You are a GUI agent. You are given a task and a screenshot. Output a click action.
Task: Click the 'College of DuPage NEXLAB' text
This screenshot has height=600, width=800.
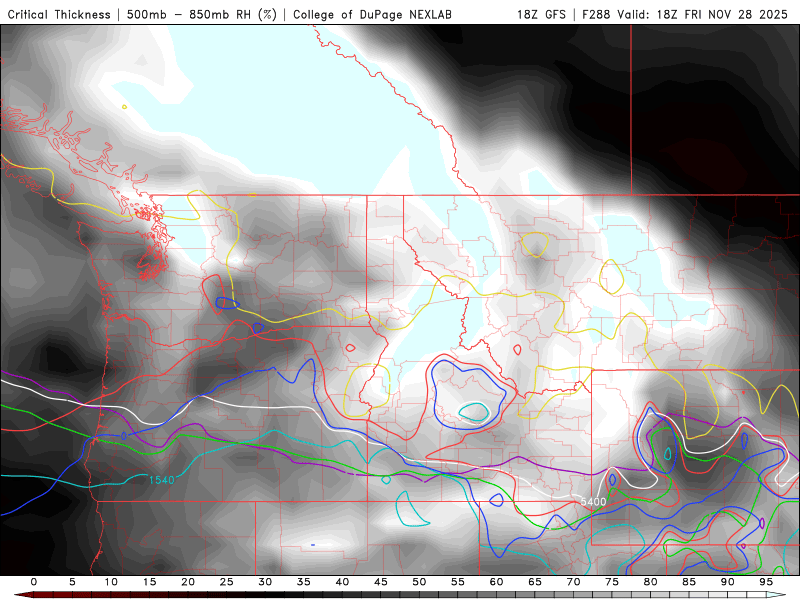pos(372,15)
